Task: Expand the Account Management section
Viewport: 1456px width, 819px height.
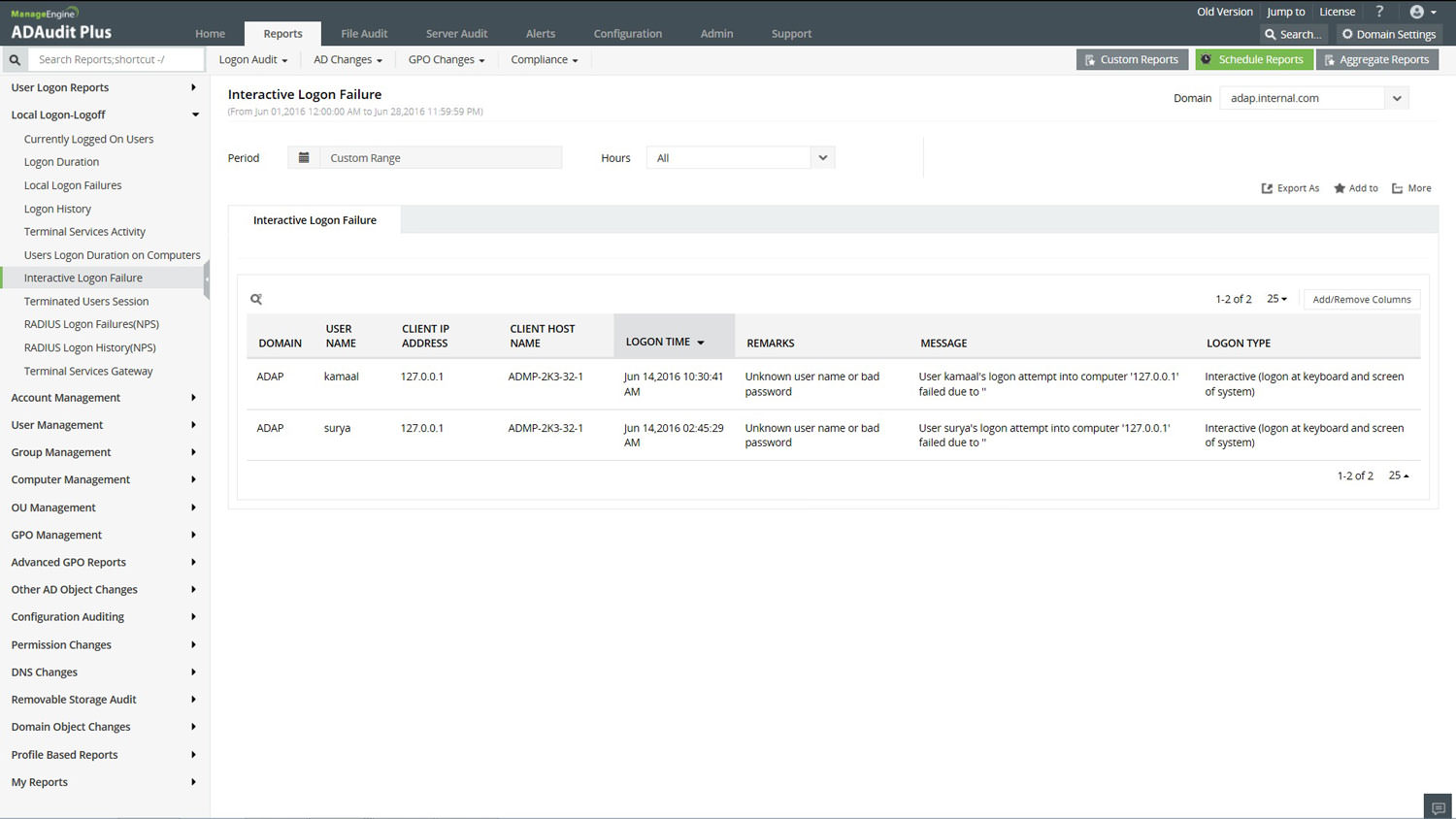Action: [x=105, y=398]
